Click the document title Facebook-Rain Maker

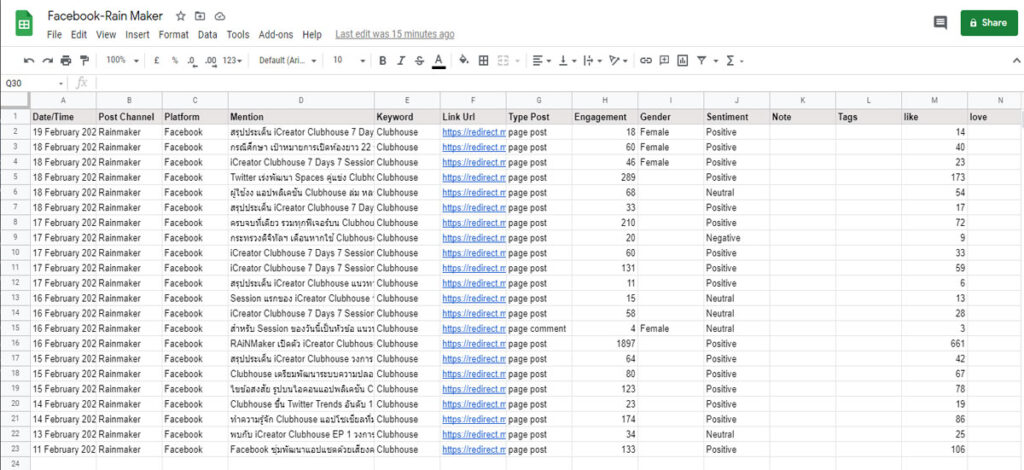point(105,16)
